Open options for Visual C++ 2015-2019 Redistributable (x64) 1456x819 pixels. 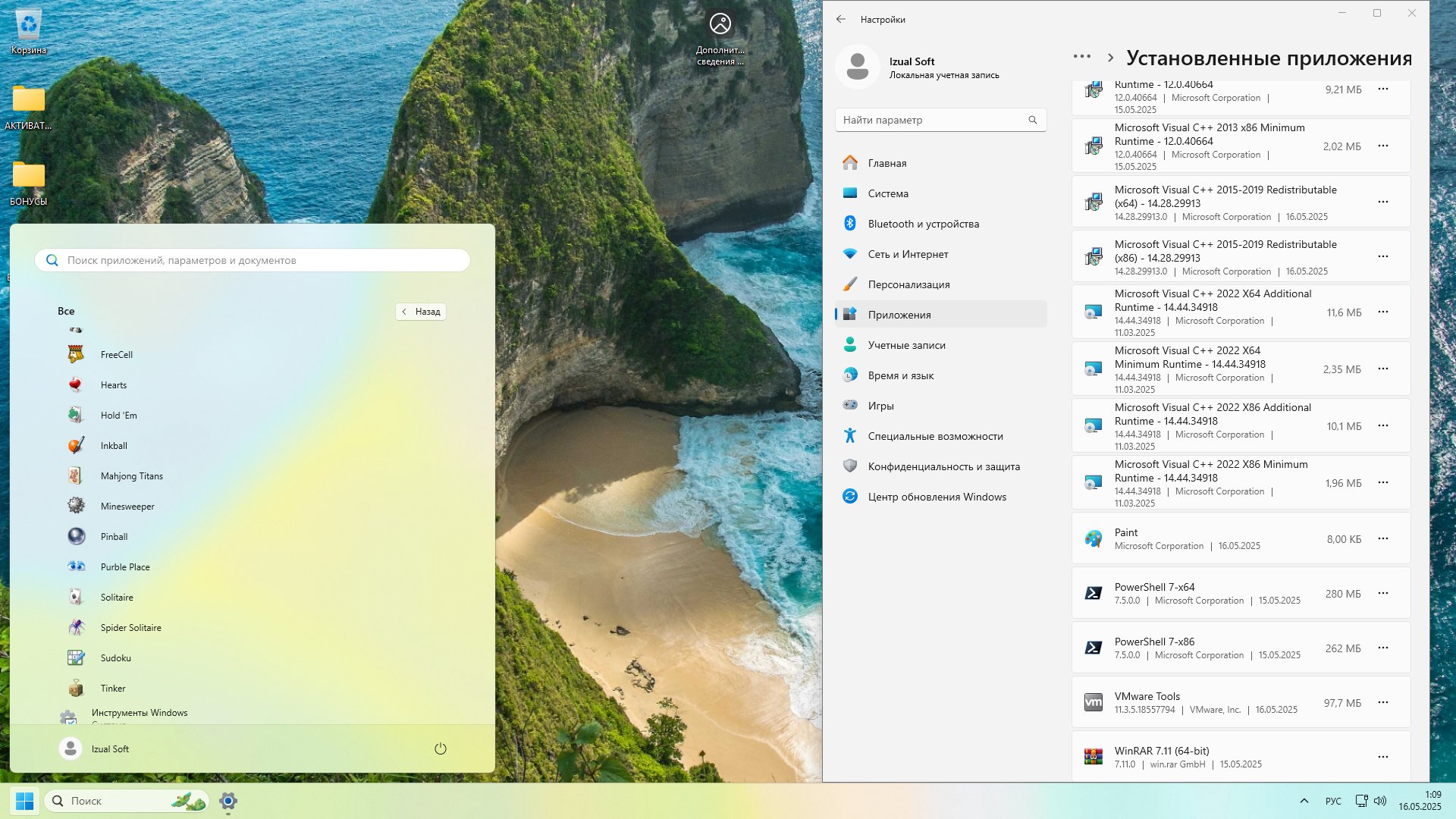pos(1383,202)
